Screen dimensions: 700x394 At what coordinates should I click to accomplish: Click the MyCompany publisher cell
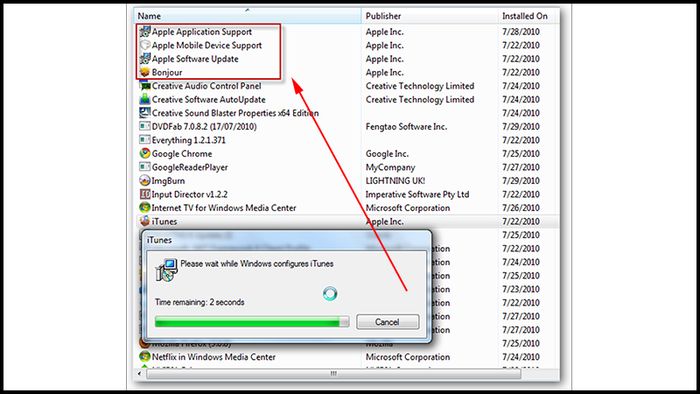390,167
